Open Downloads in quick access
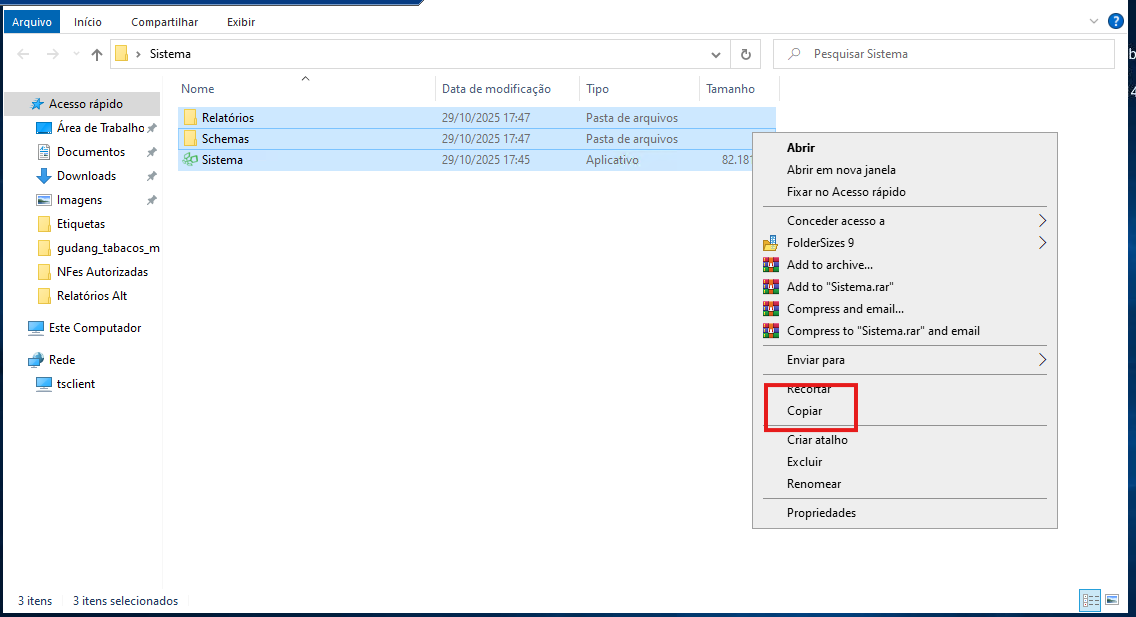The height and width of the screenshot is (617, 1136). click(x=86, y=176)
